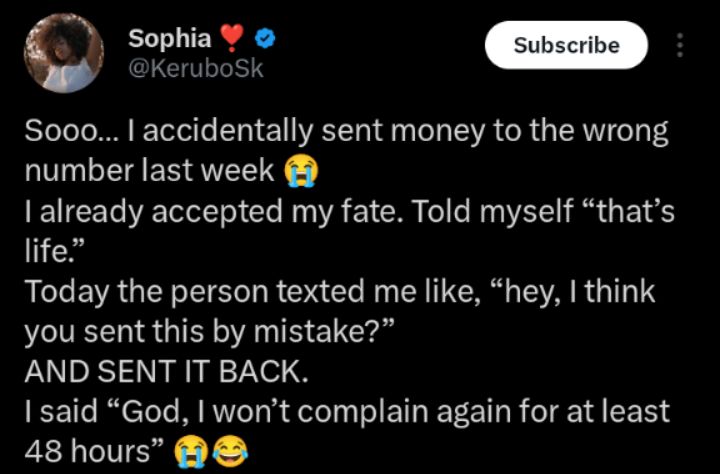
Task: Open the @KeruboSk handle link
Action: click(196, 70)
